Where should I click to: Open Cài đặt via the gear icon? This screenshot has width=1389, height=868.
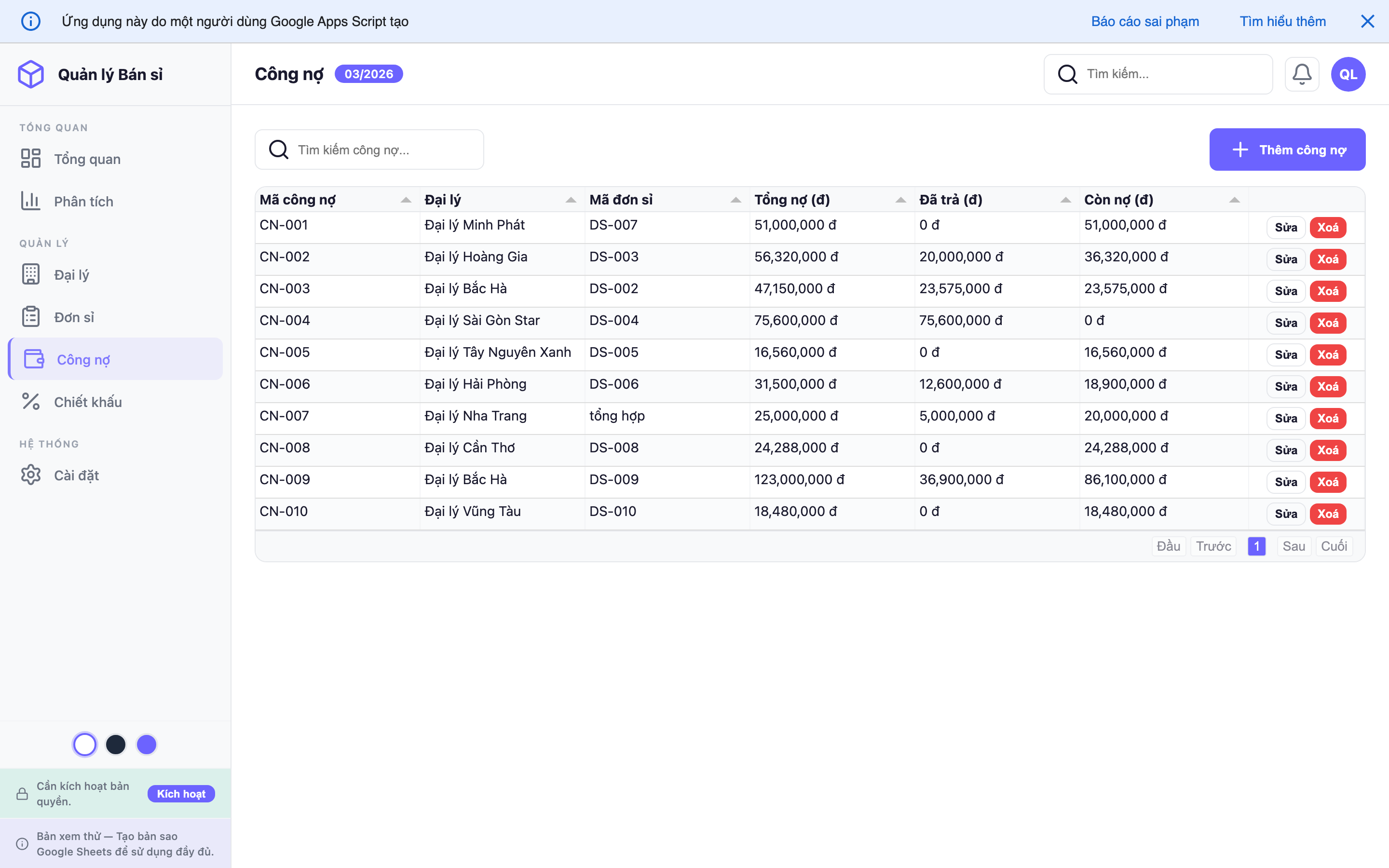pos(31,475)
